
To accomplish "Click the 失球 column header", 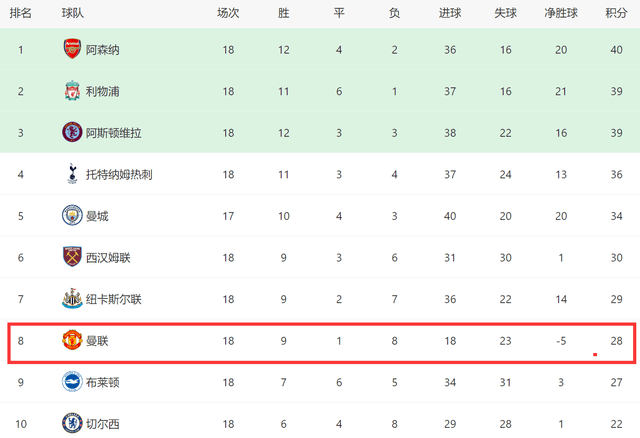I will click(x=505, y=13).
